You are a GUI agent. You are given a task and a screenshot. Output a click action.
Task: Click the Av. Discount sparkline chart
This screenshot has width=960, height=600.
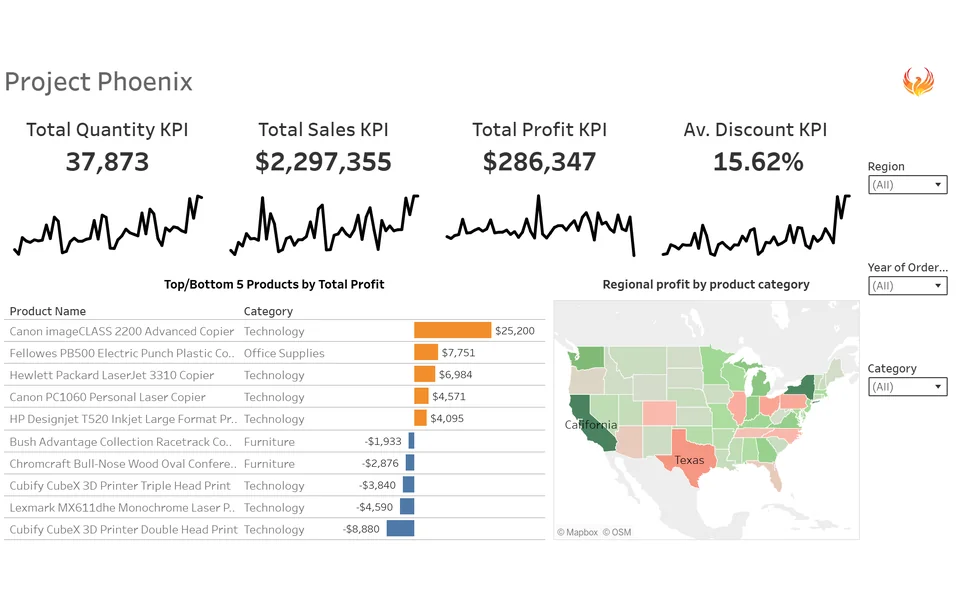(x=756, y=225)
